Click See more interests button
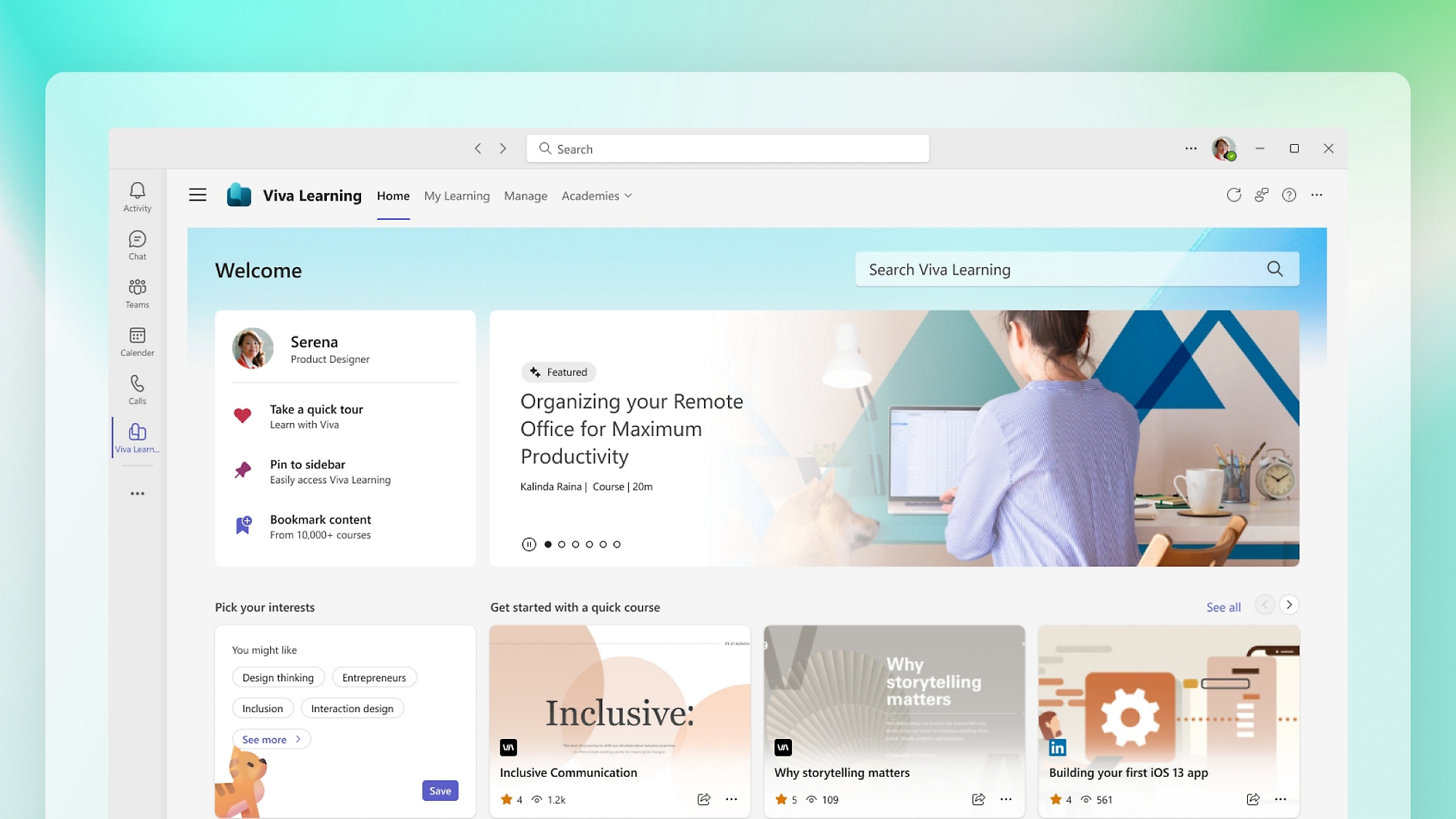The width and height of the screenshot is (1456, 819). tap(270, 738)
